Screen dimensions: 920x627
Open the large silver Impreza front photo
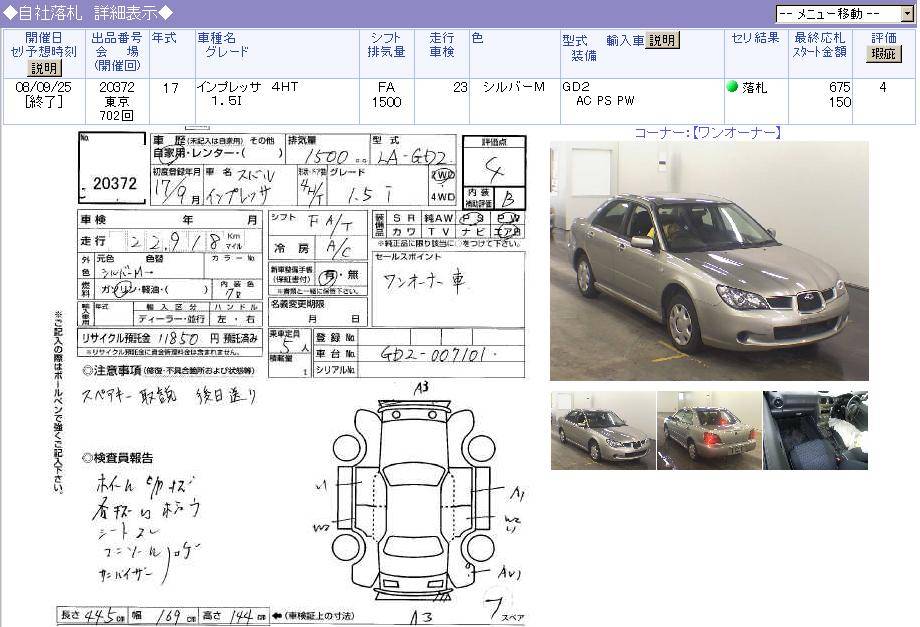709,261
